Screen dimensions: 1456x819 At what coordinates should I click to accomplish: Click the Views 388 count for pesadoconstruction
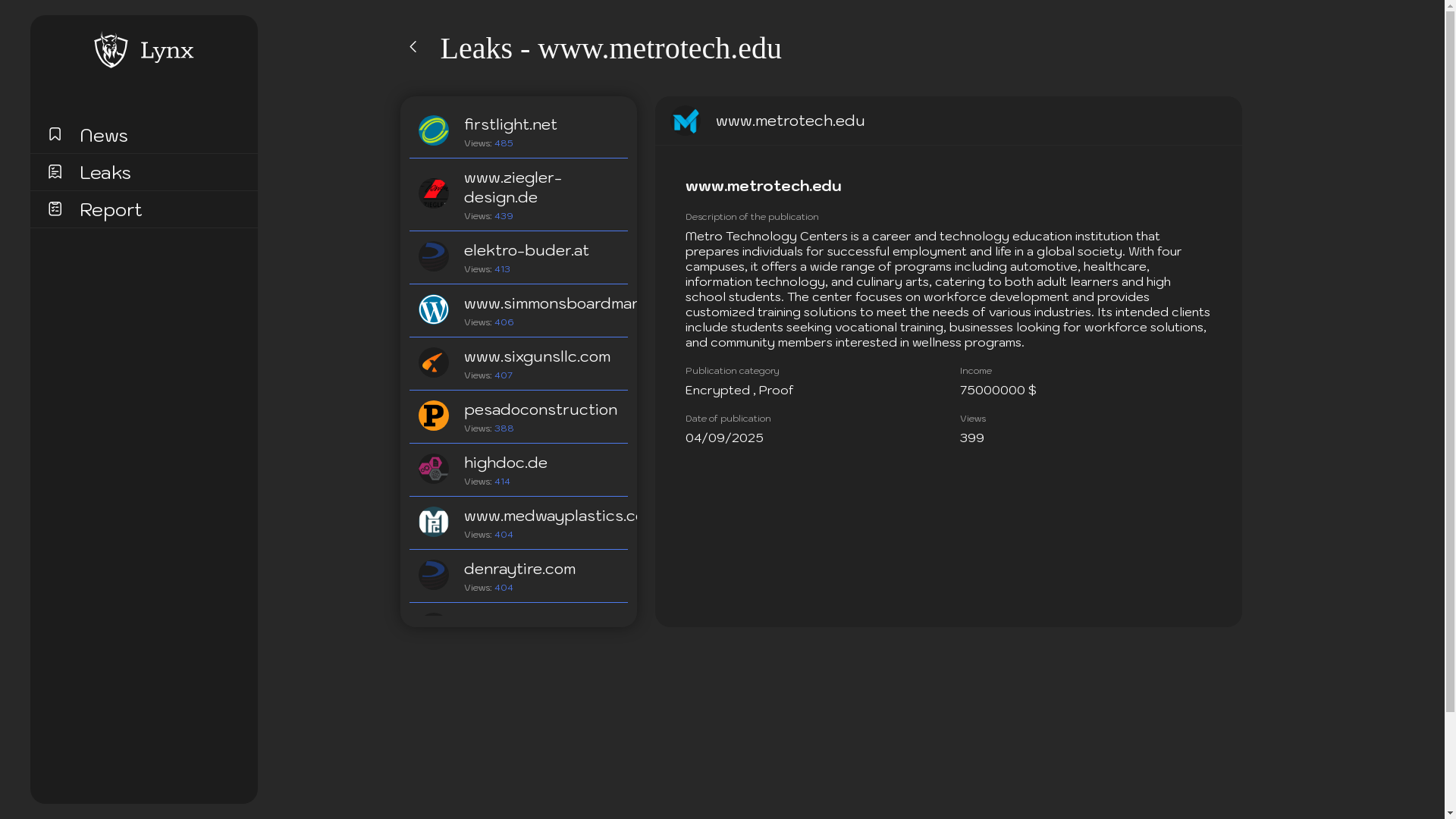(x=504, y=428)
